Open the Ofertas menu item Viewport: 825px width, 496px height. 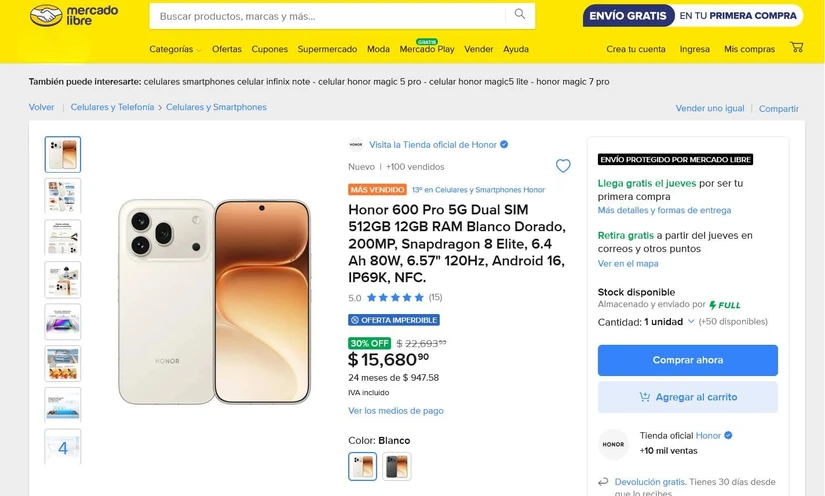[x=227, y=49]
